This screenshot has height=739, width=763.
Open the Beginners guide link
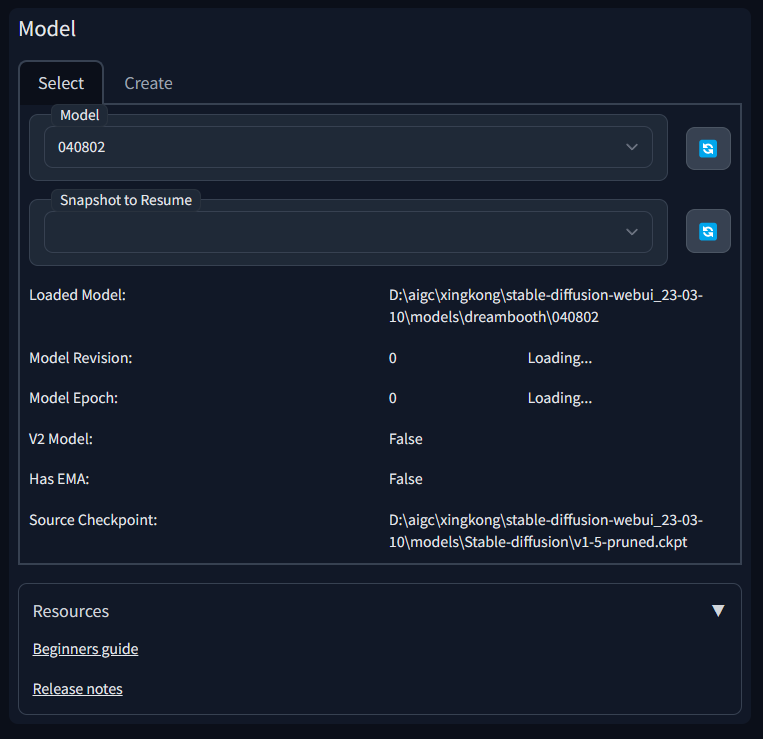[85, 649]
